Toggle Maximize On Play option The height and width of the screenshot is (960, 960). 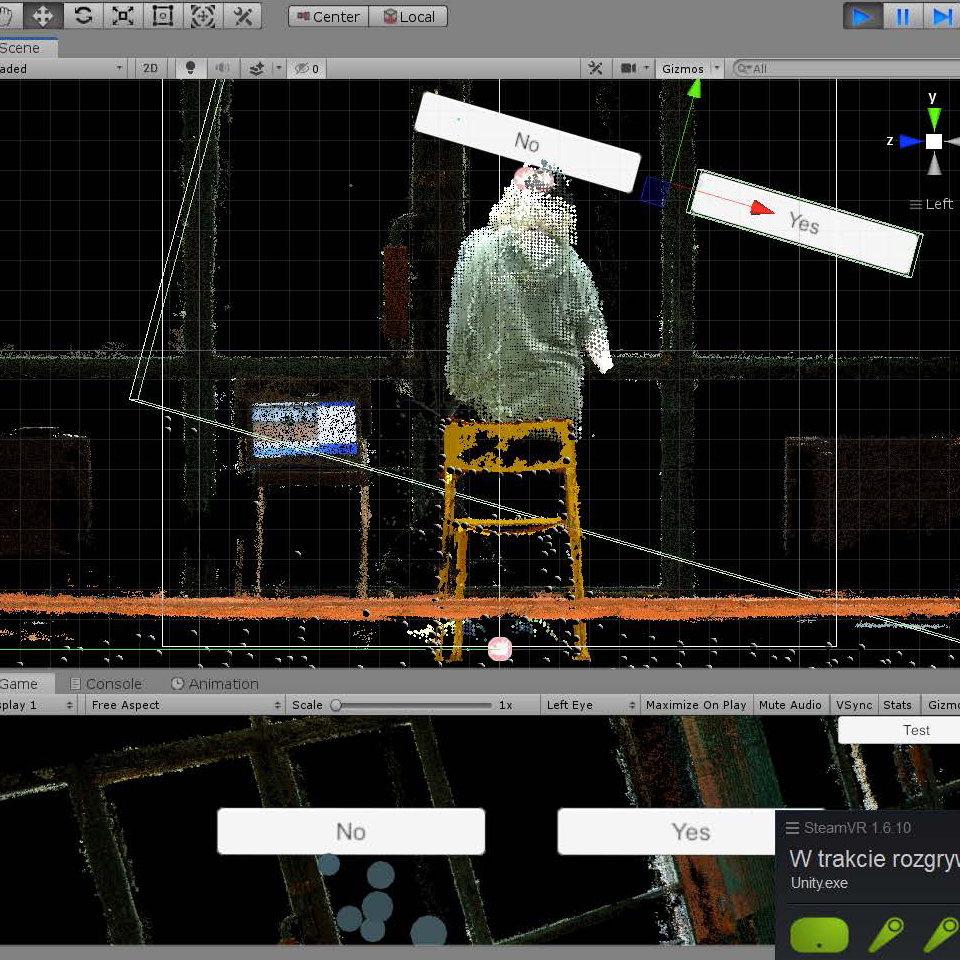[696, 705]
